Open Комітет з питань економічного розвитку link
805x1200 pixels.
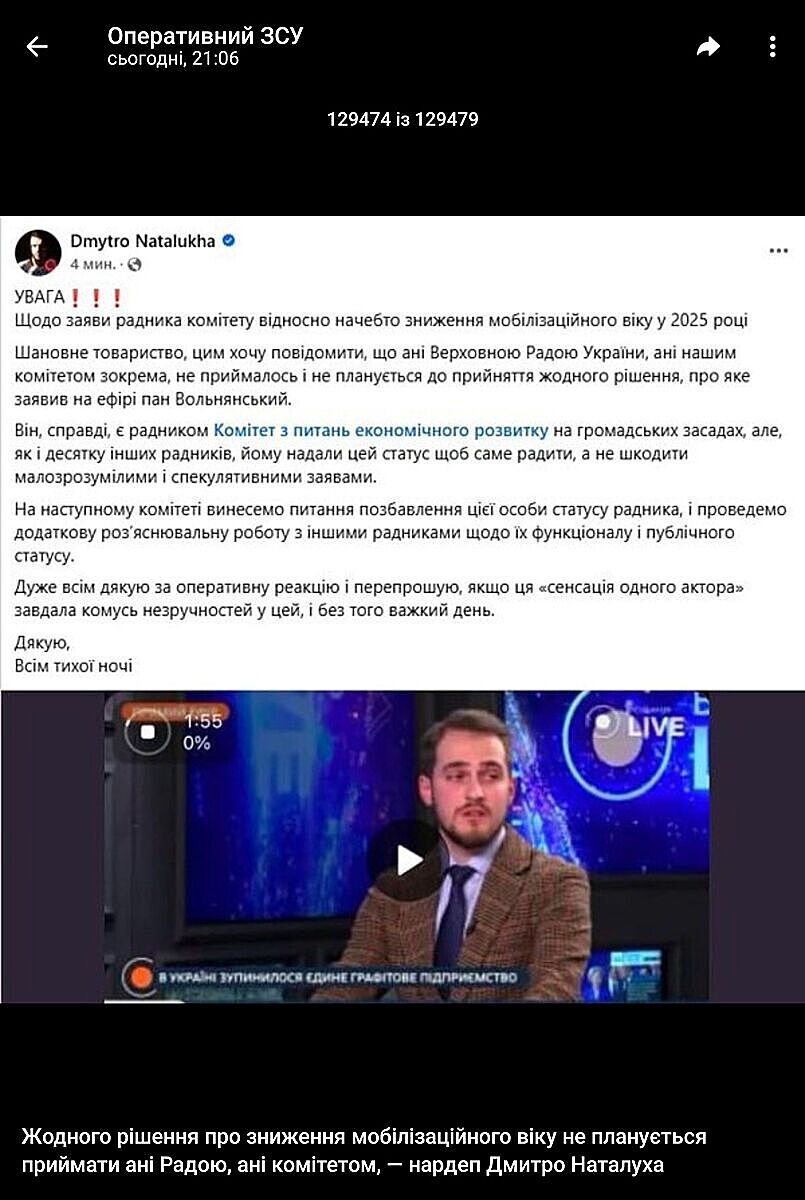(x=382, y=431)
